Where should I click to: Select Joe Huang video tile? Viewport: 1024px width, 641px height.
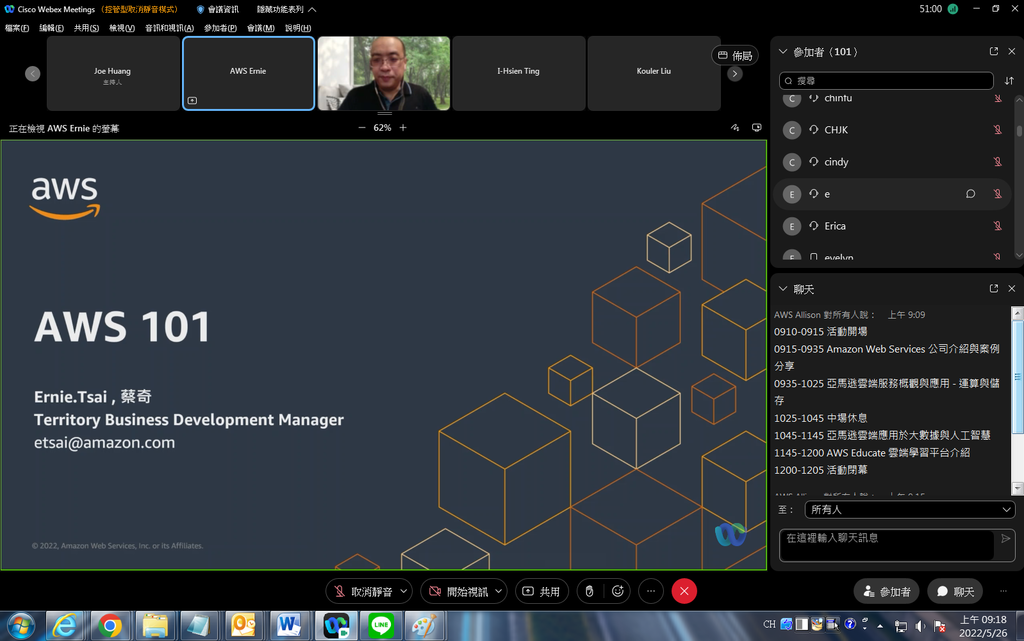(x=113, y=73)
